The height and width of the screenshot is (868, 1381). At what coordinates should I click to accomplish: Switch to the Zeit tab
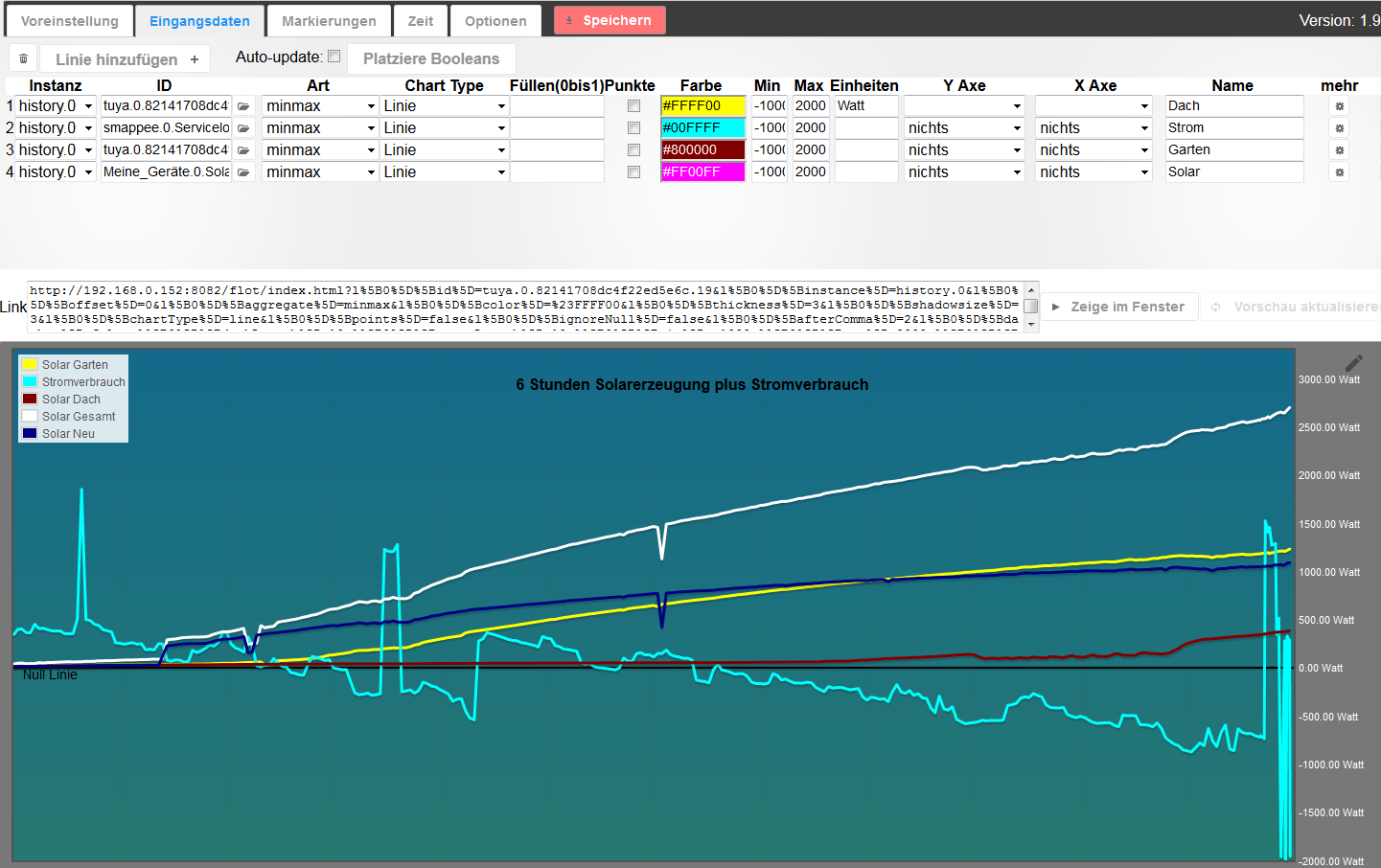421,21
